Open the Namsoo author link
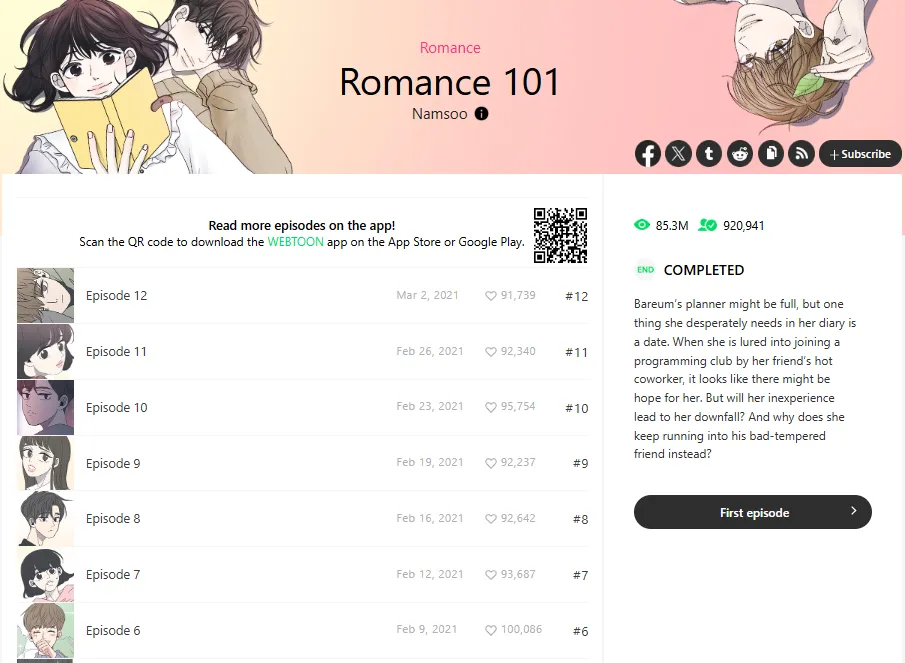Screen dimensions: 905x663 tap(440, 114)
